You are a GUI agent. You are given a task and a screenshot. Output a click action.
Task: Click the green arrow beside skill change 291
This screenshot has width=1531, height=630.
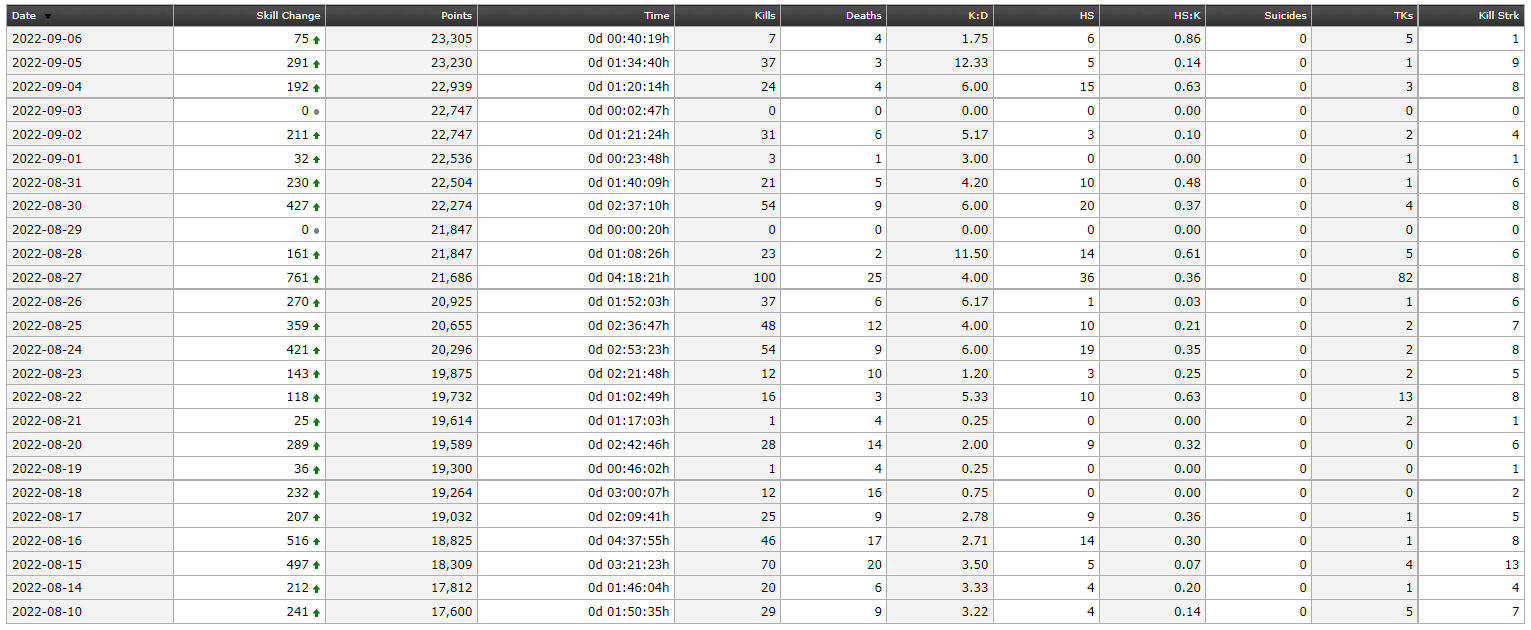click(317, 64)
